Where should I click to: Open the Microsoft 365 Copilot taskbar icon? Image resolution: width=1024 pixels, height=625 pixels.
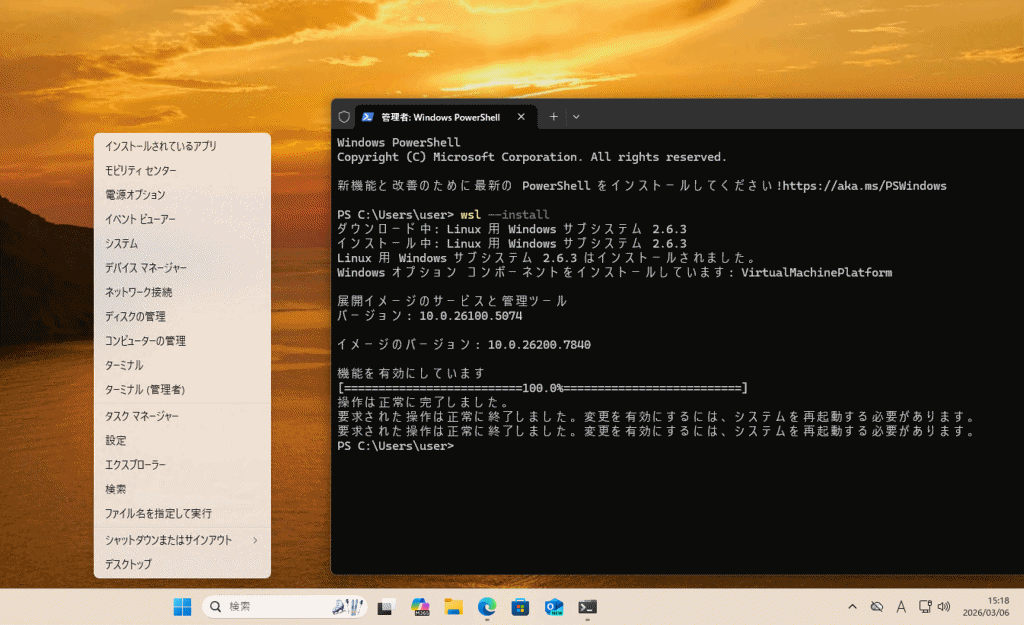[x=419, y=606]
